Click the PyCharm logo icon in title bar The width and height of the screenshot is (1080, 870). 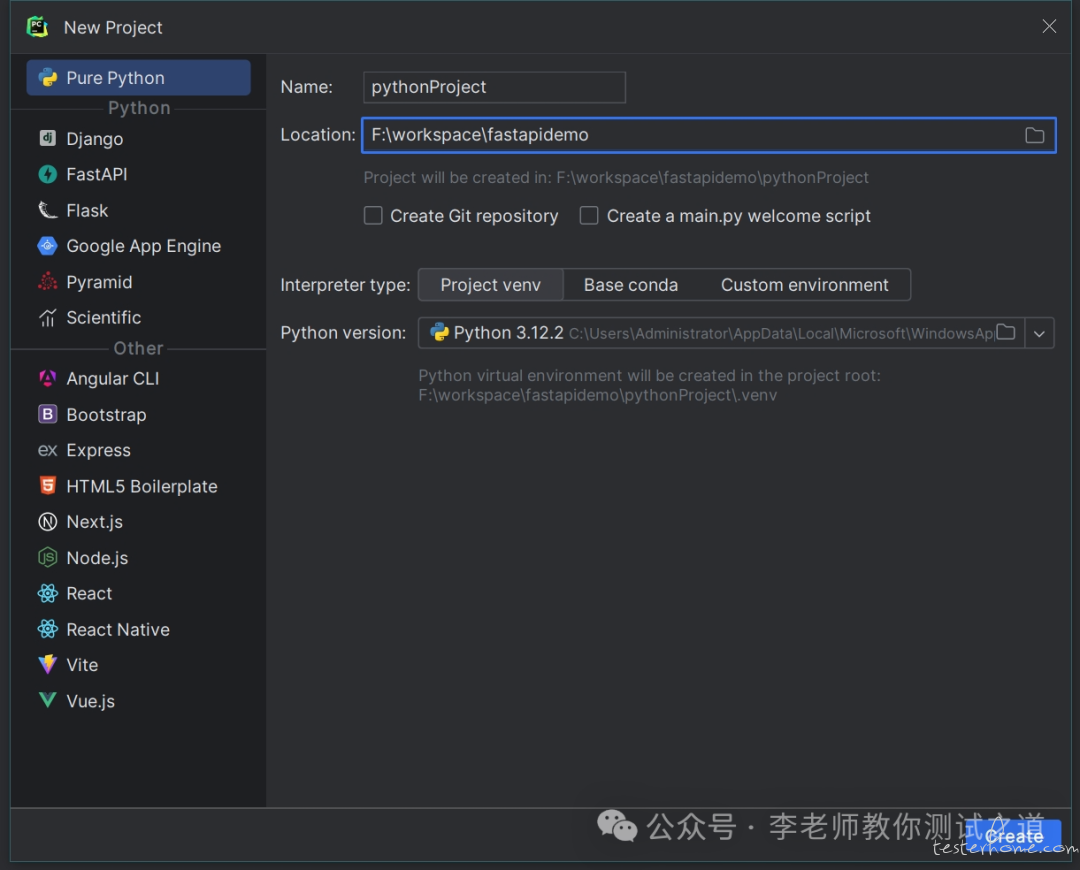point(37,27)
